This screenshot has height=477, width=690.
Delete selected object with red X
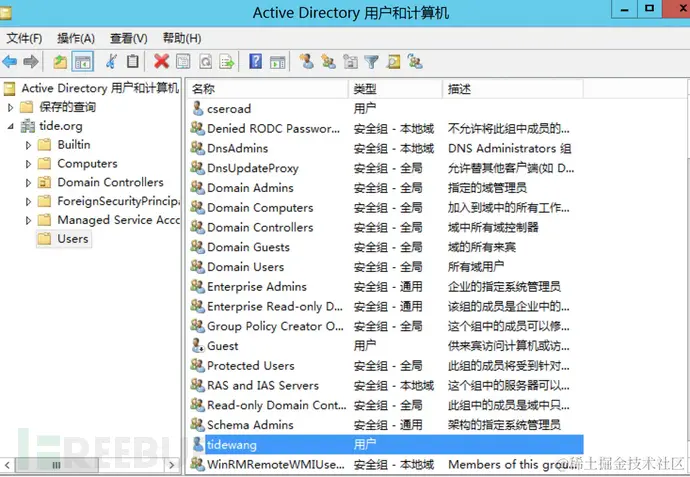161,62
